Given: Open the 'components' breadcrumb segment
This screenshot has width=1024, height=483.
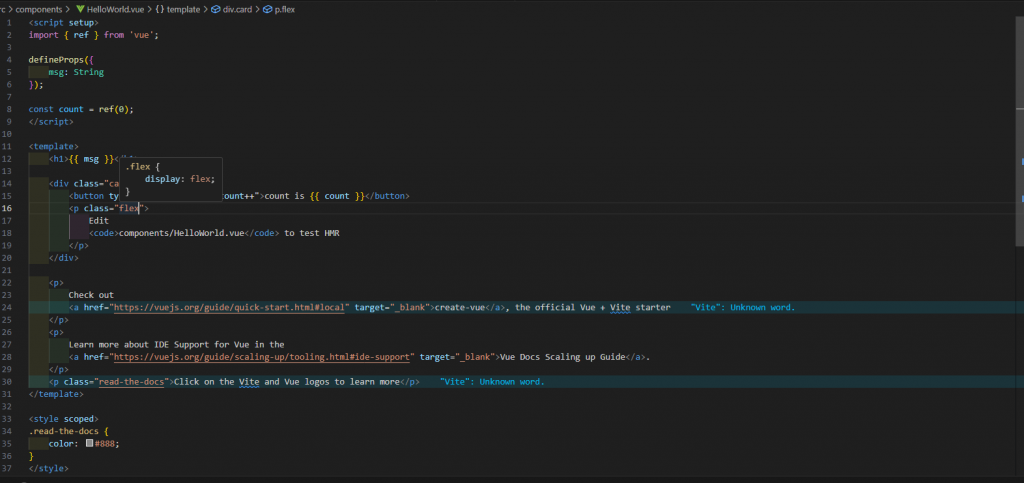Looking at the screenshot, I should 39,10.
